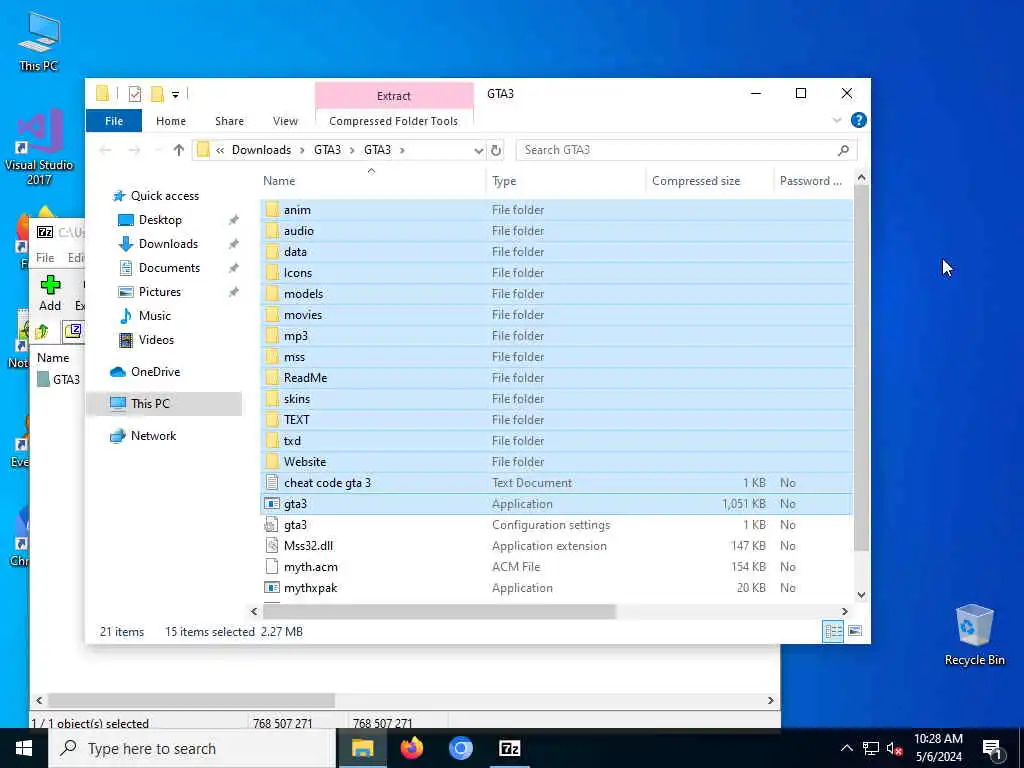Select the audio folder icon
The height and width of the screenshot is (768, 1024).
tap(272, 231)
